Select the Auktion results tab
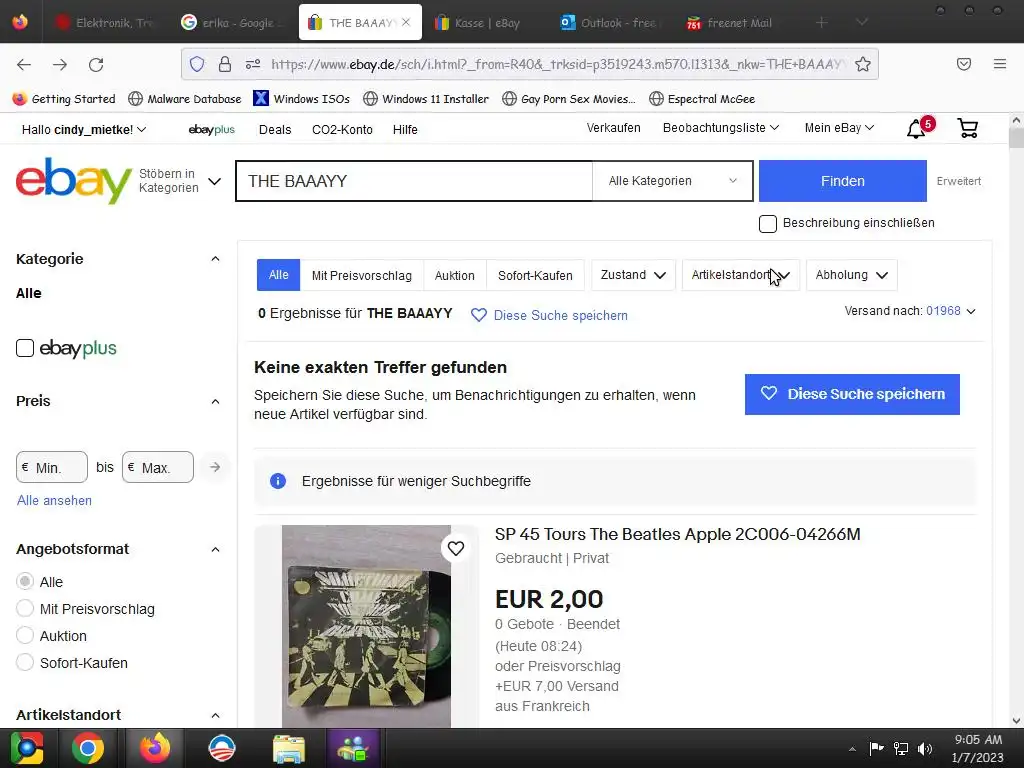1024x768 pixels. (455, 276)
